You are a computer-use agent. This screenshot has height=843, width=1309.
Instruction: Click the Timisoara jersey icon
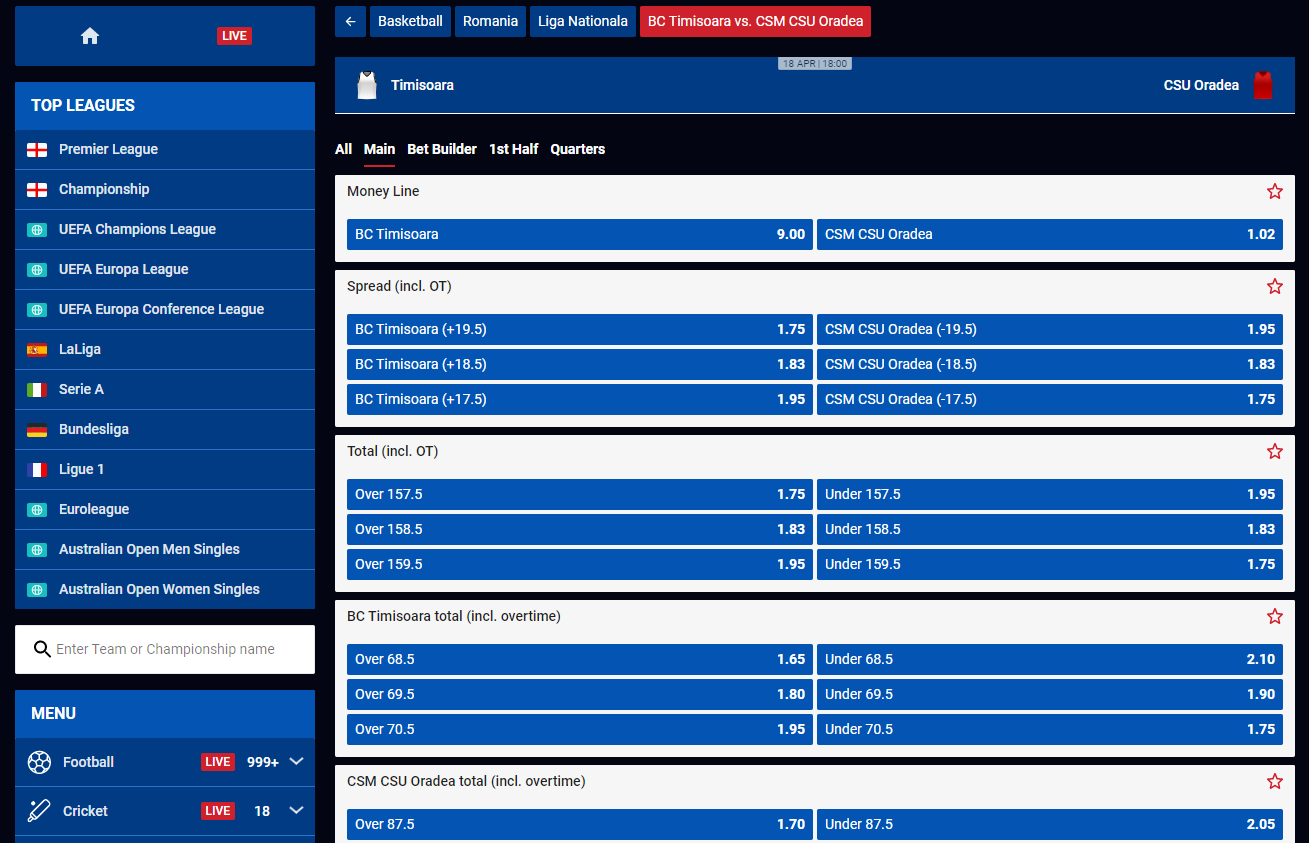(x=367, y=84)
